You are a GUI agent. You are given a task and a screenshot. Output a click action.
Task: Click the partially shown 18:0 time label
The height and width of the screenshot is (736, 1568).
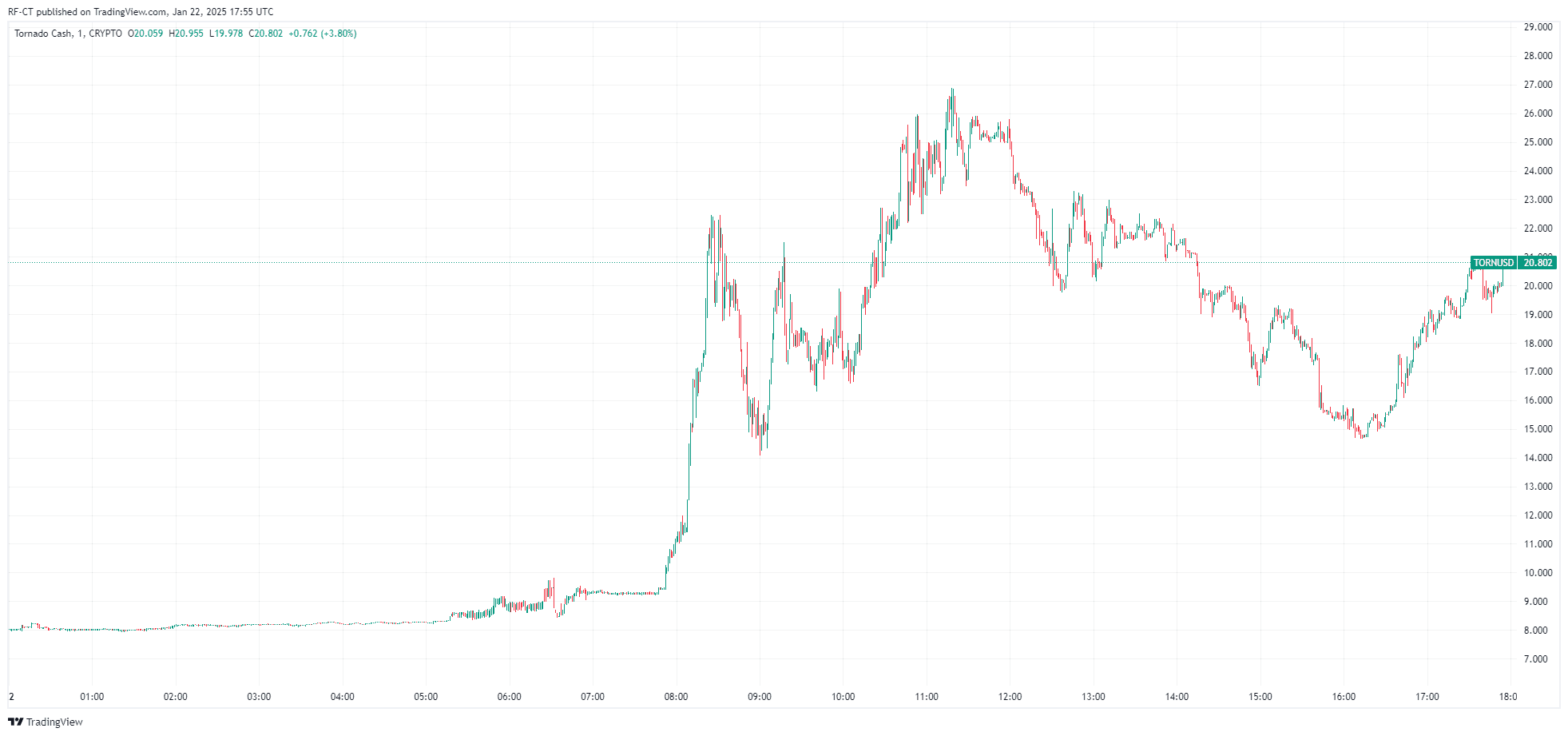tap(1508, 697)
